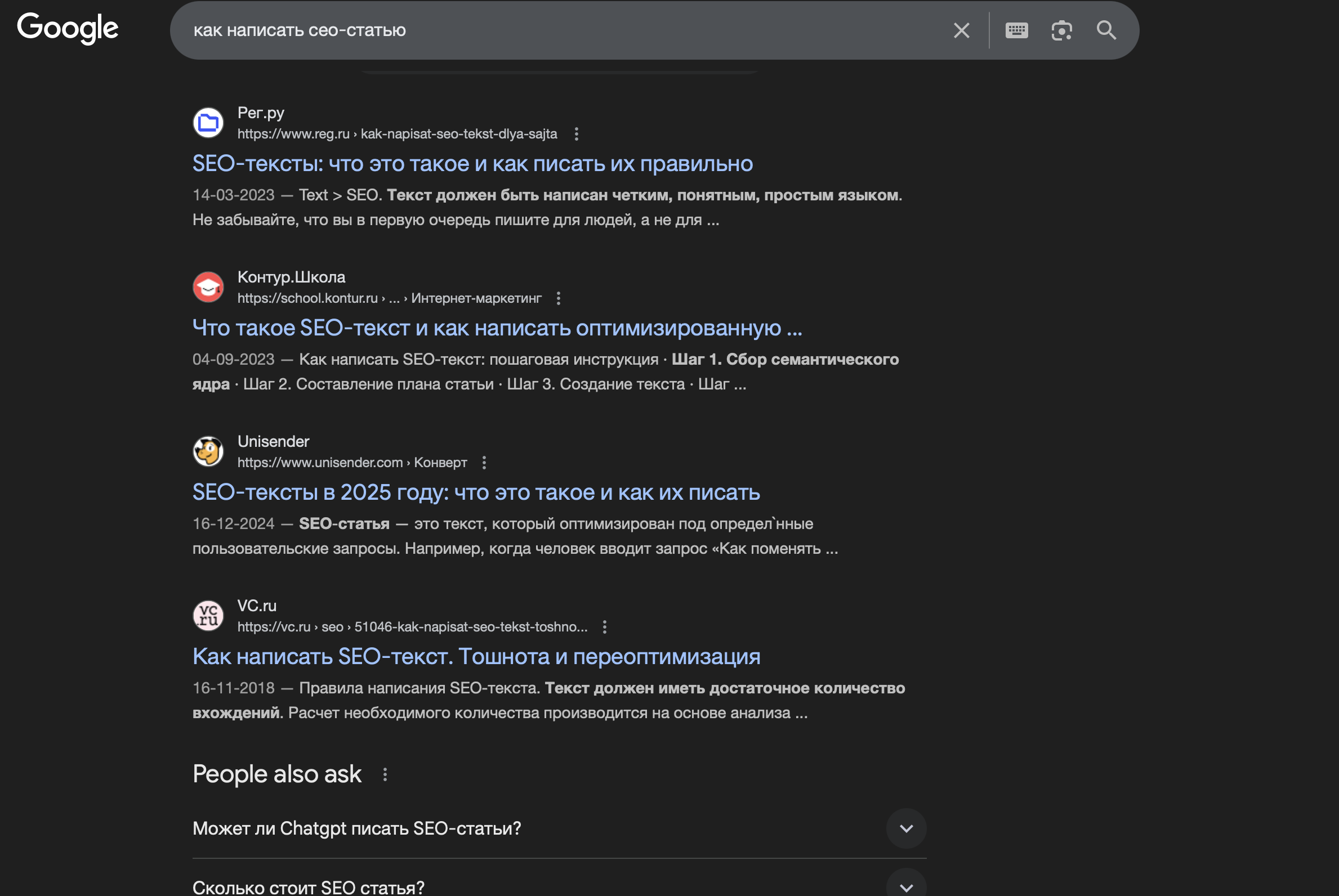
Task: Open three-dot menu for Рег.ру result
Action: (x=576, y=134)
